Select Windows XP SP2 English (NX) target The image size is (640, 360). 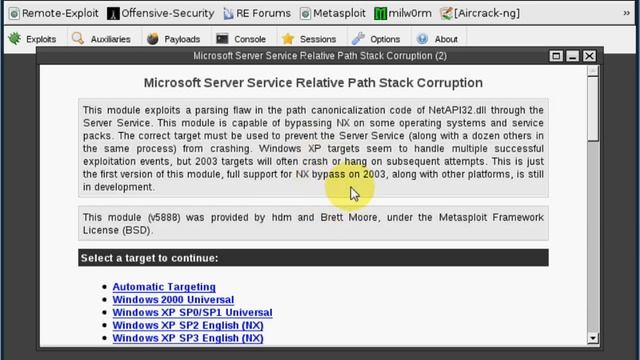188,325
